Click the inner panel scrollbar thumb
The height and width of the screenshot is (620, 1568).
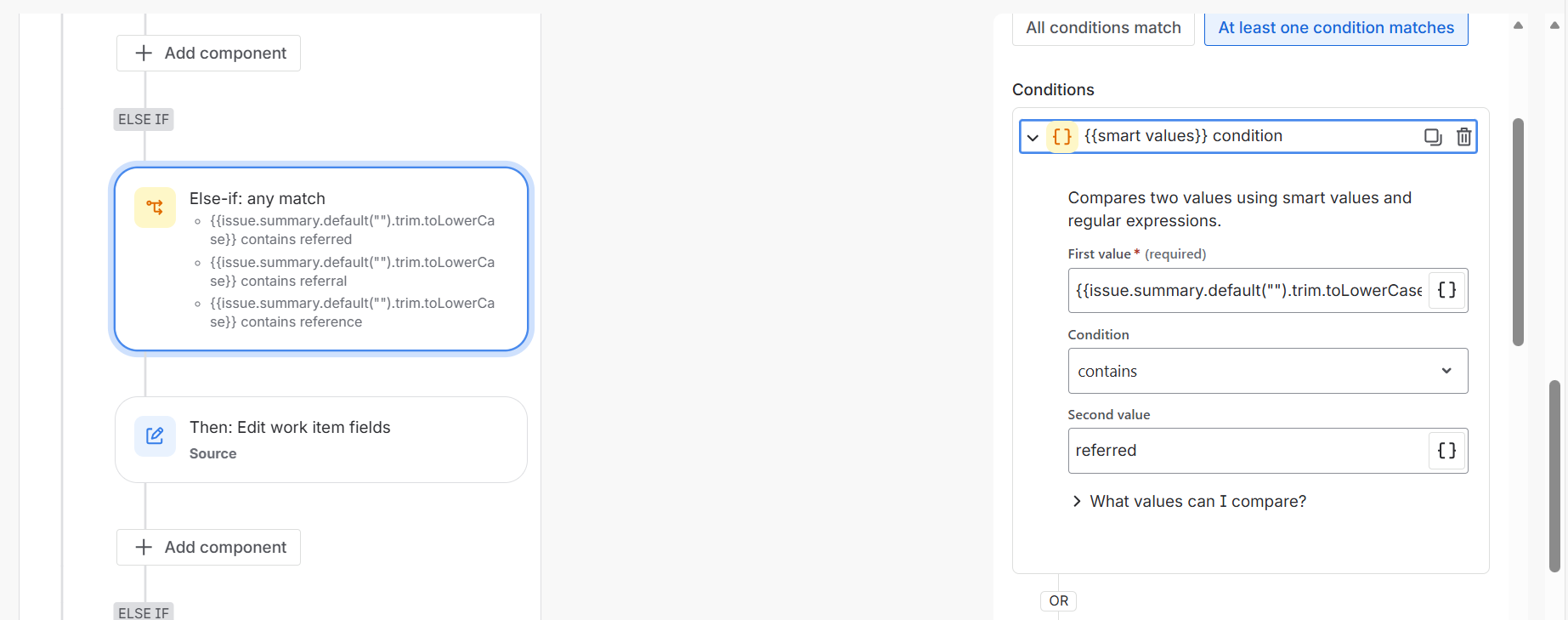click(x=1518, y=232)
